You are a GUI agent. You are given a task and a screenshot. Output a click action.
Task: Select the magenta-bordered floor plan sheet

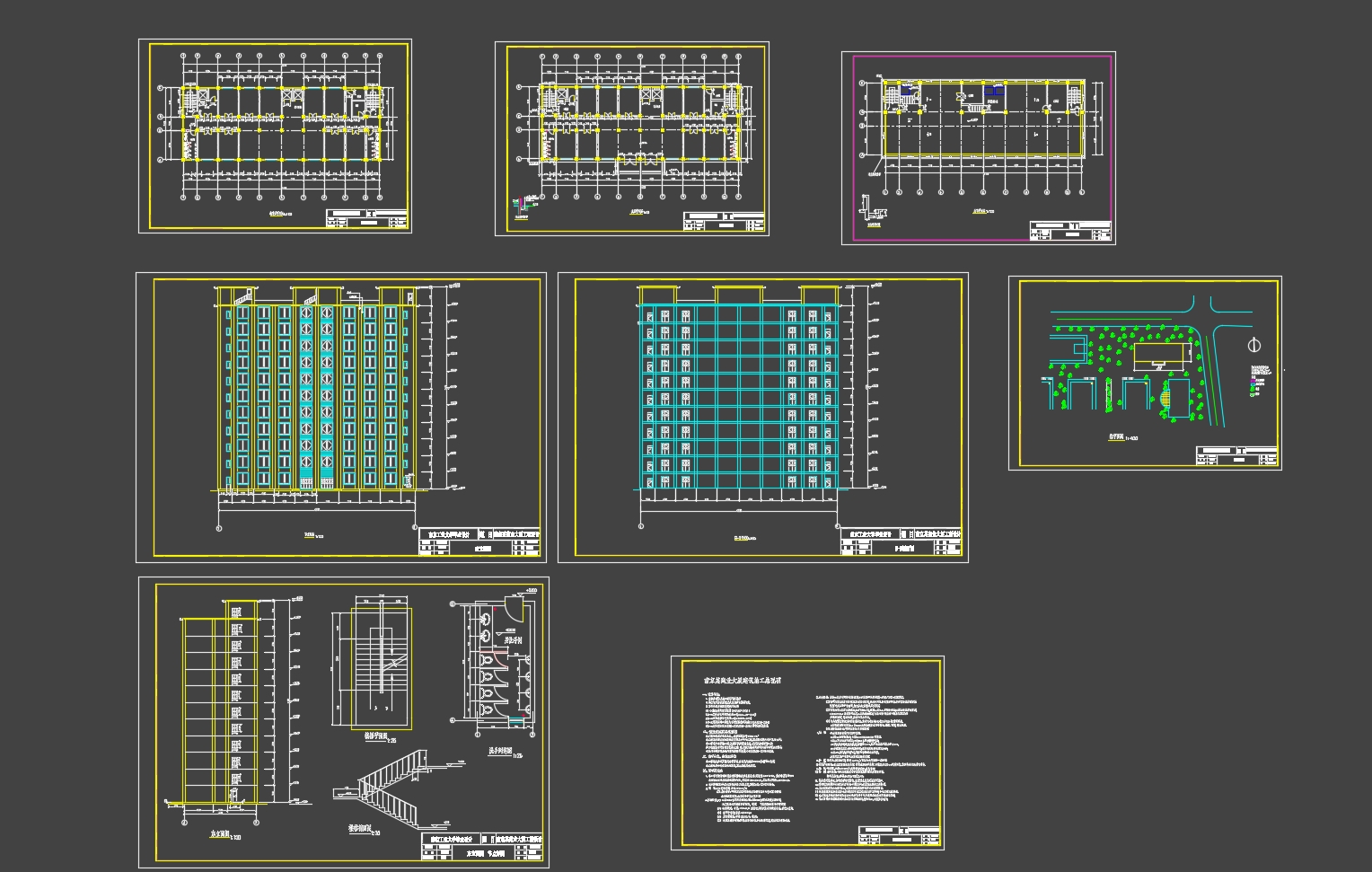point(978,147)
